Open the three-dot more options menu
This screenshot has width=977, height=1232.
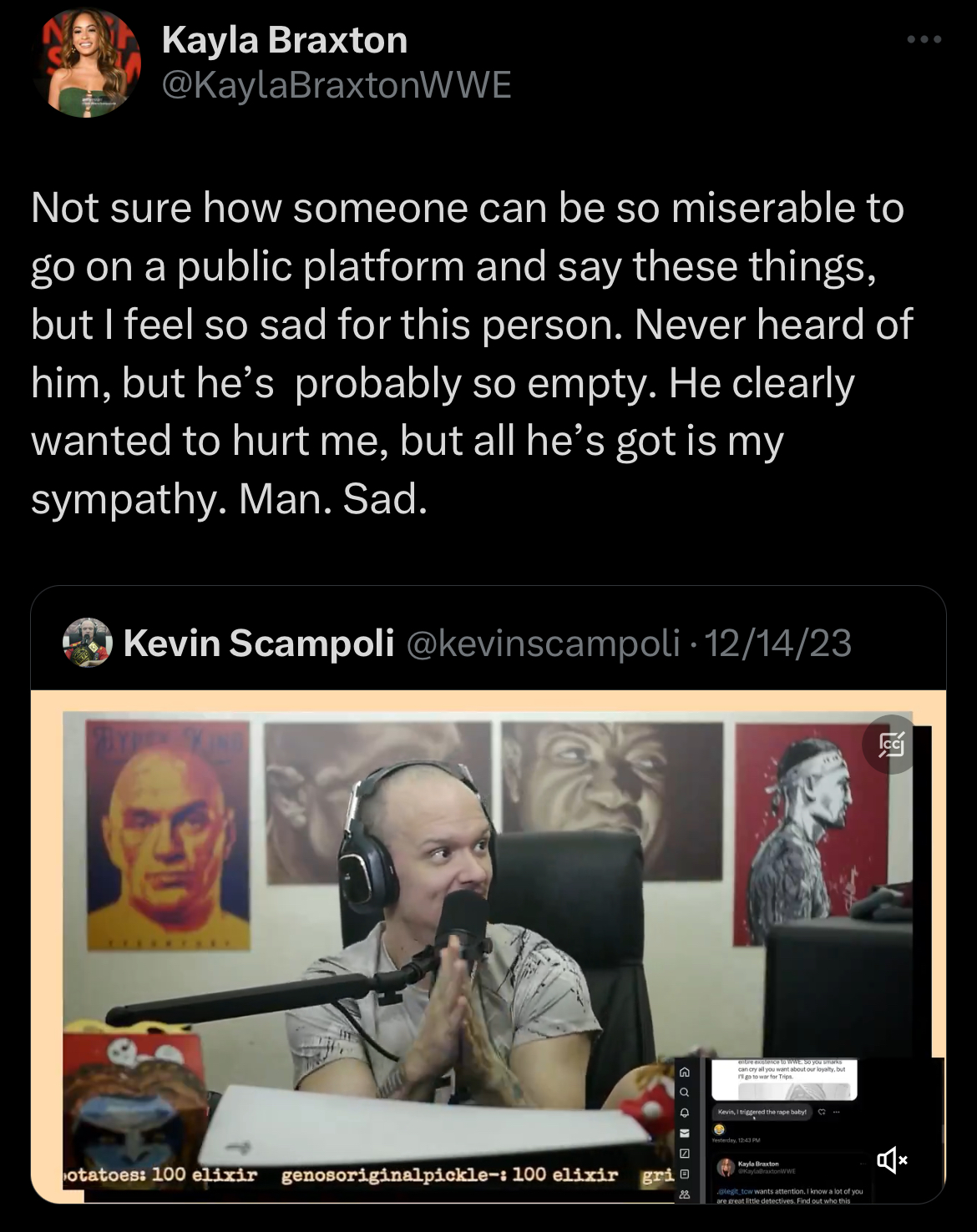[924, 39]
